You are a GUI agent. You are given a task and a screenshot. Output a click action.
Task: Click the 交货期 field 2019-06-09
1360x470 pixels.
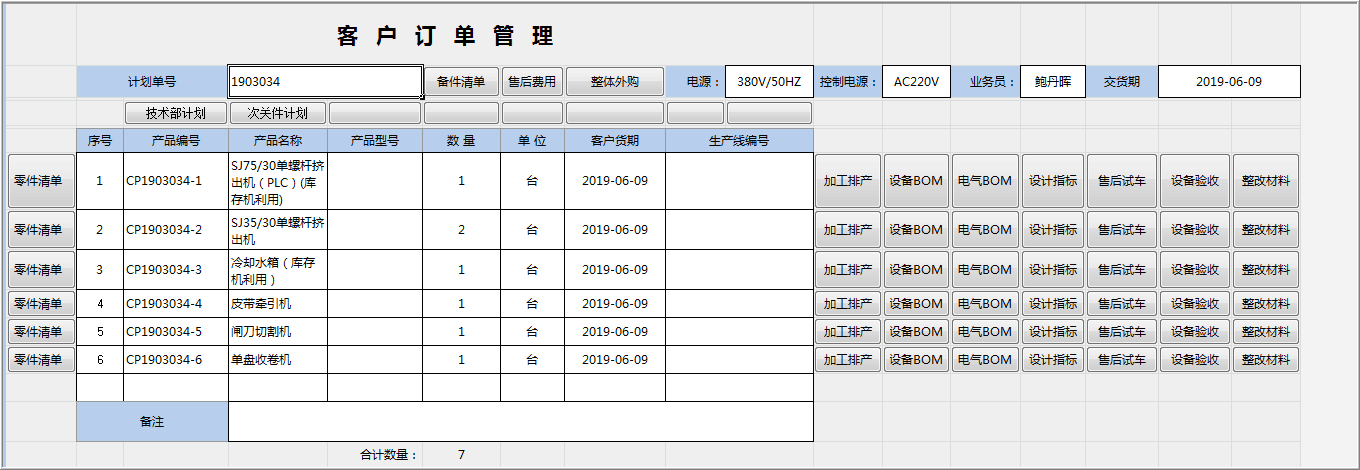1229,82
